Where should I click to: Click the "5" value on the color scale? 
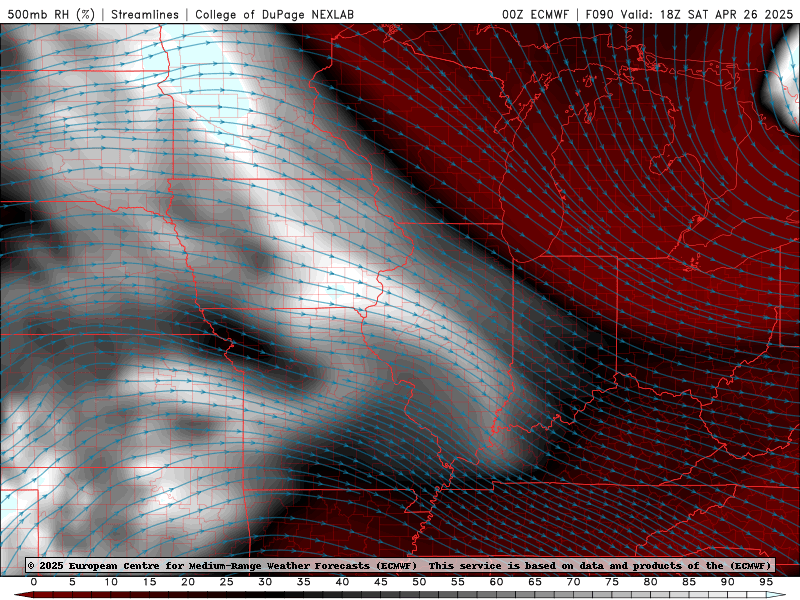72,582
